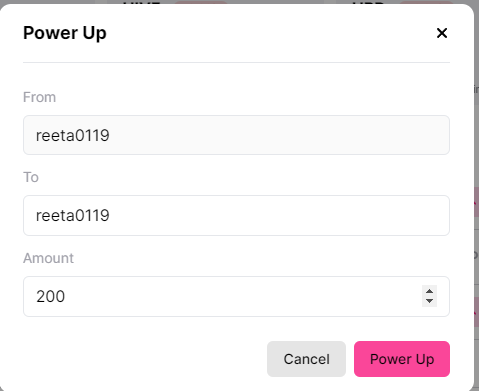Select the Amount input showing 200
479x391 pixels.
tap(236, 296)
